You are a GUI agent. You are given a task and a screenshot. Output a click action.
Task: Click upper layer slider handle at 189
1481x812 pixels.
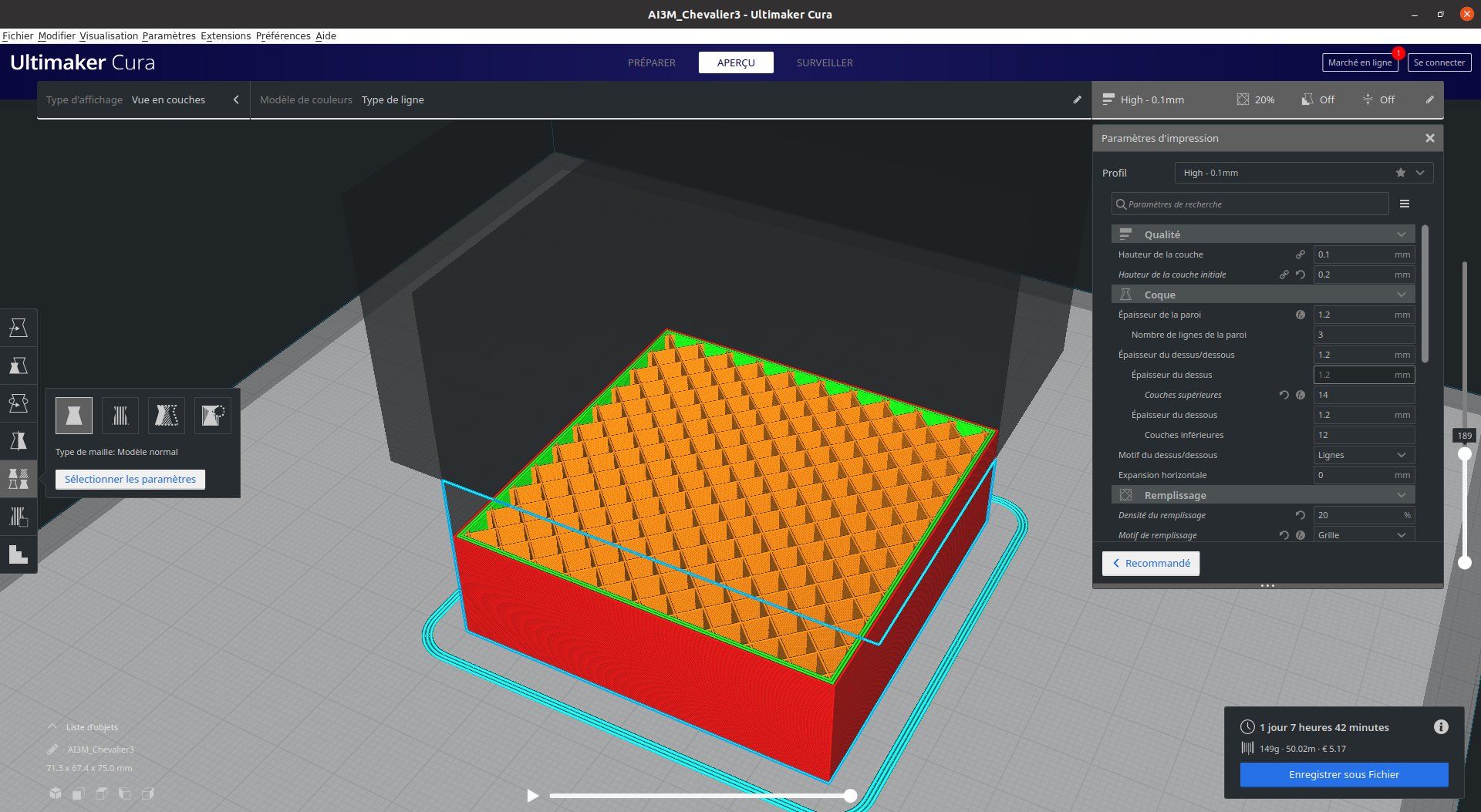[x=1464, y=454]
